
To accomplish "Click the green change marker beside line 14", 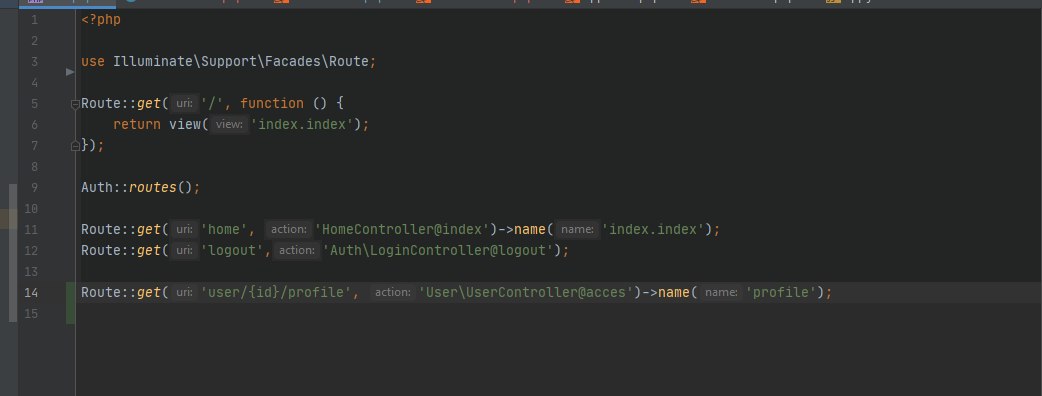I will [x=70, y=303].
